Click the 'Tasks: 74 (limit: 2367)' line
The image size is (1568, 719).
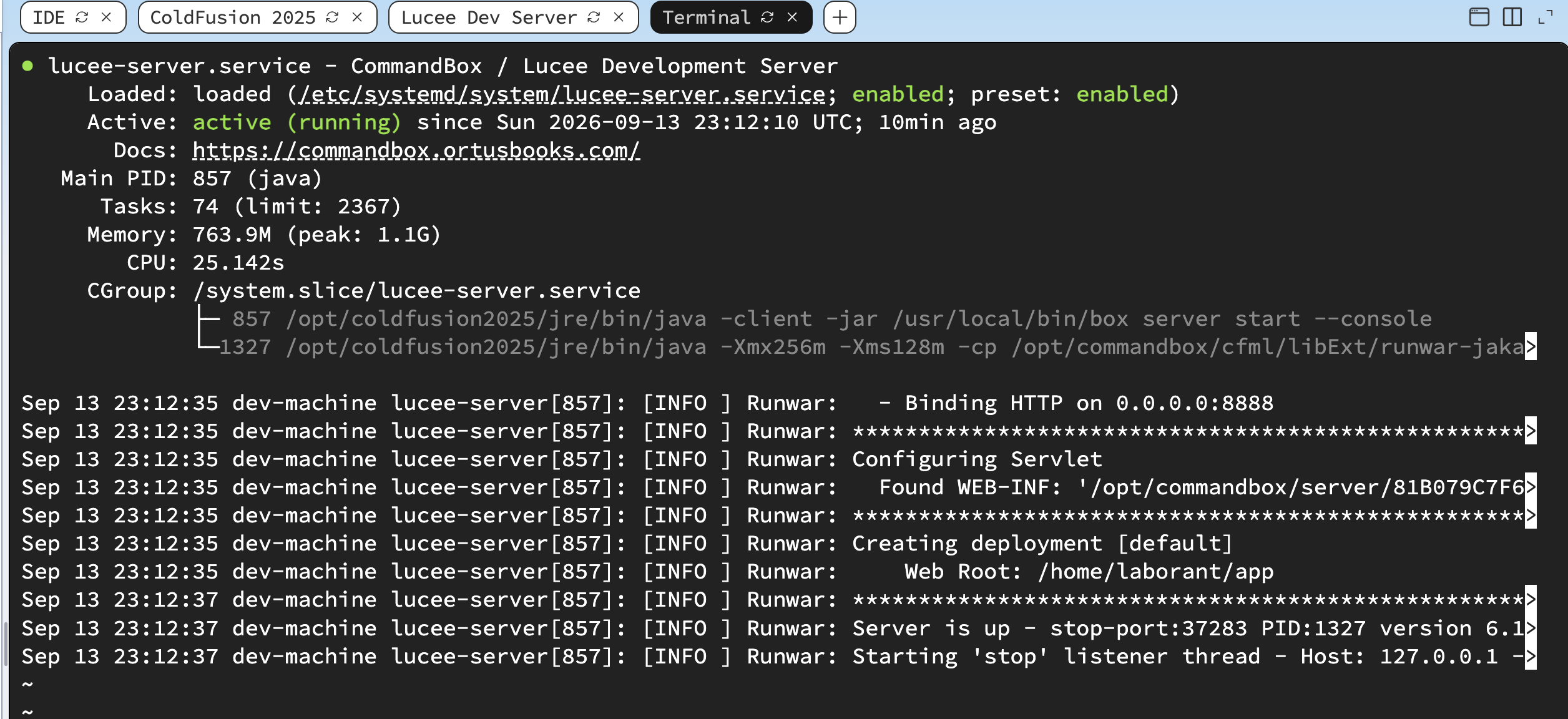tap(251, 207)
